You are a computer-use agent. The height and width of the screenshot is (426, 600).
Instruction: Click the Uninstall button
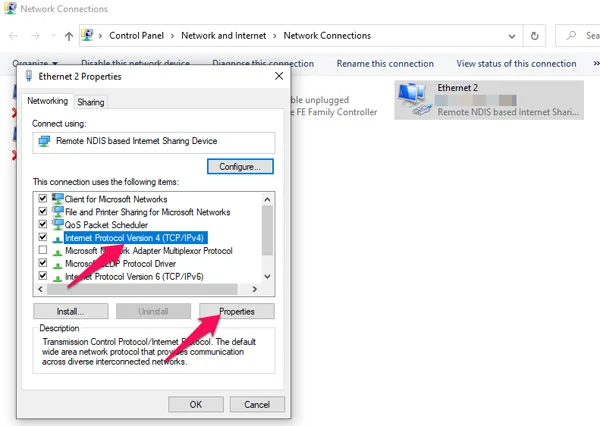click(x=153, y=311)
